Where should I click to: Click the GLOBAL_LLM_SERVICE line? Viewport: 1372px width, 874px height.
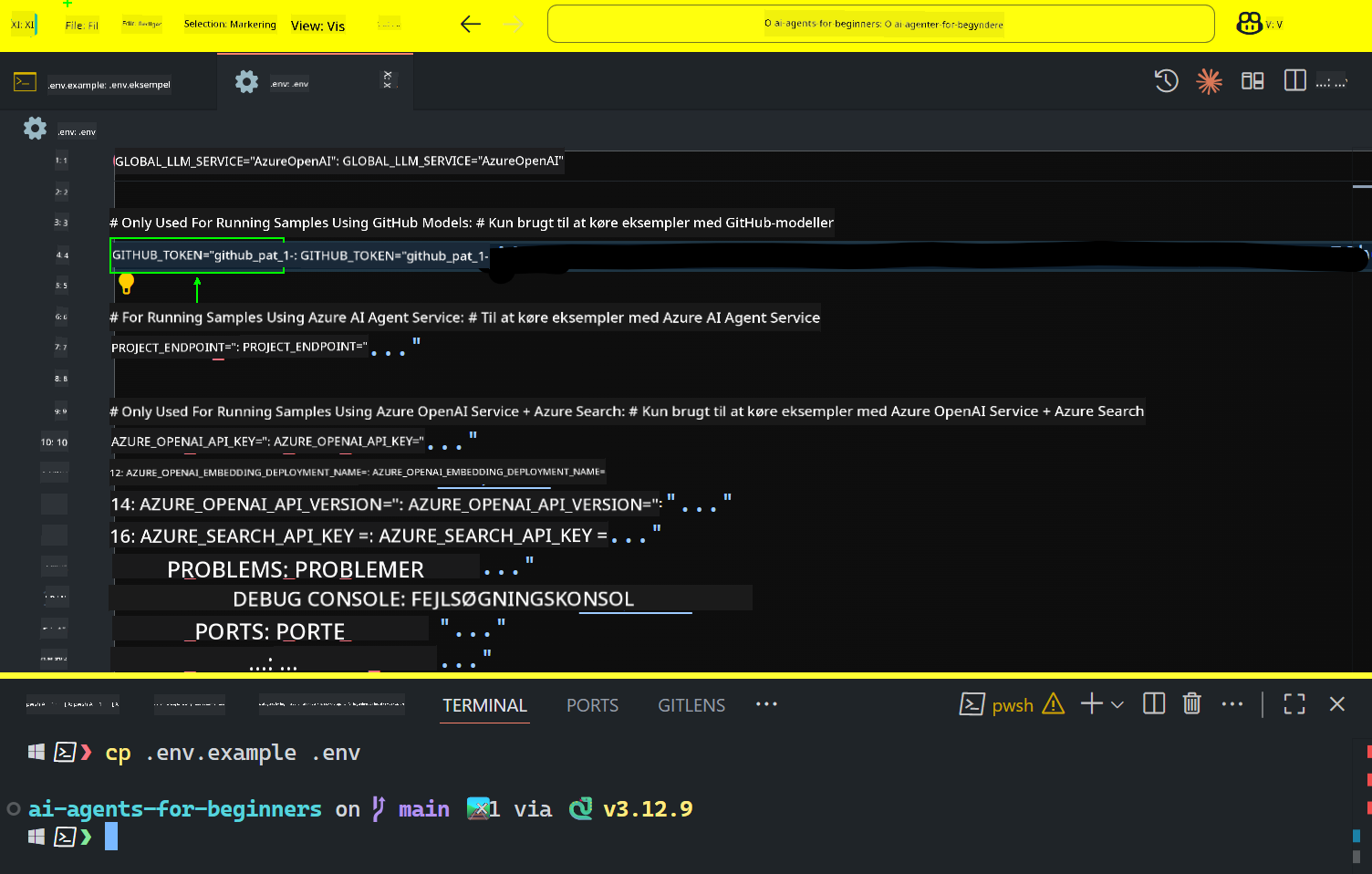pos(338,161)
